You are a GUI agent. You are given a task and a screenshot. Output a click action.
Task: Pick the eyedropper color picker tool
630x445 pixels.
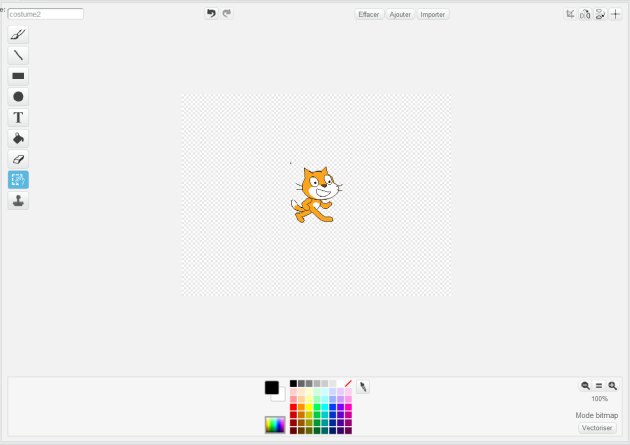(363, 387)
